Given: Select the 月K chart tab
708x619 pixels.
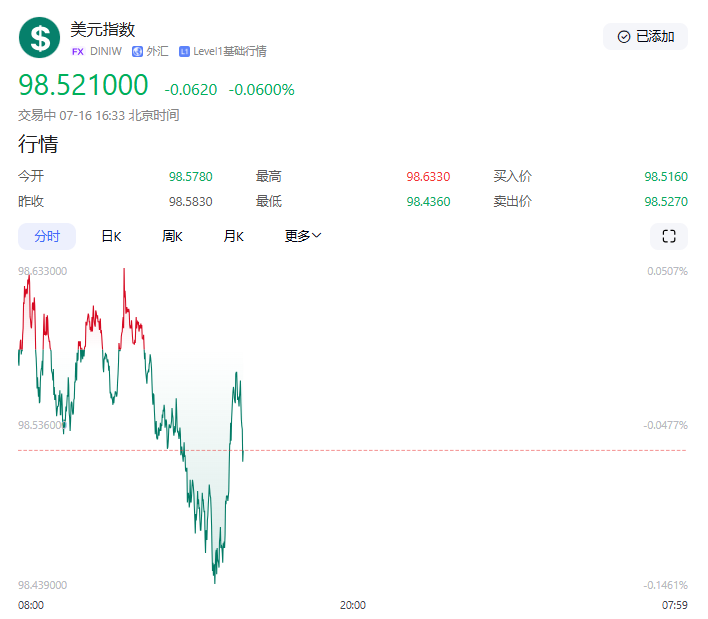Looking at the screenshot, I should [x=233, y=237].
